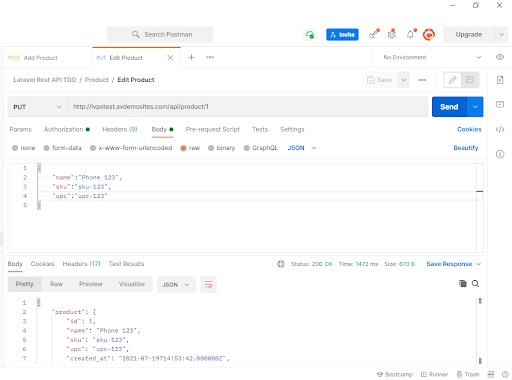Open the PUT method dropdown
Viewport: 512px width, 380px height.
click(x=37, y=107)
